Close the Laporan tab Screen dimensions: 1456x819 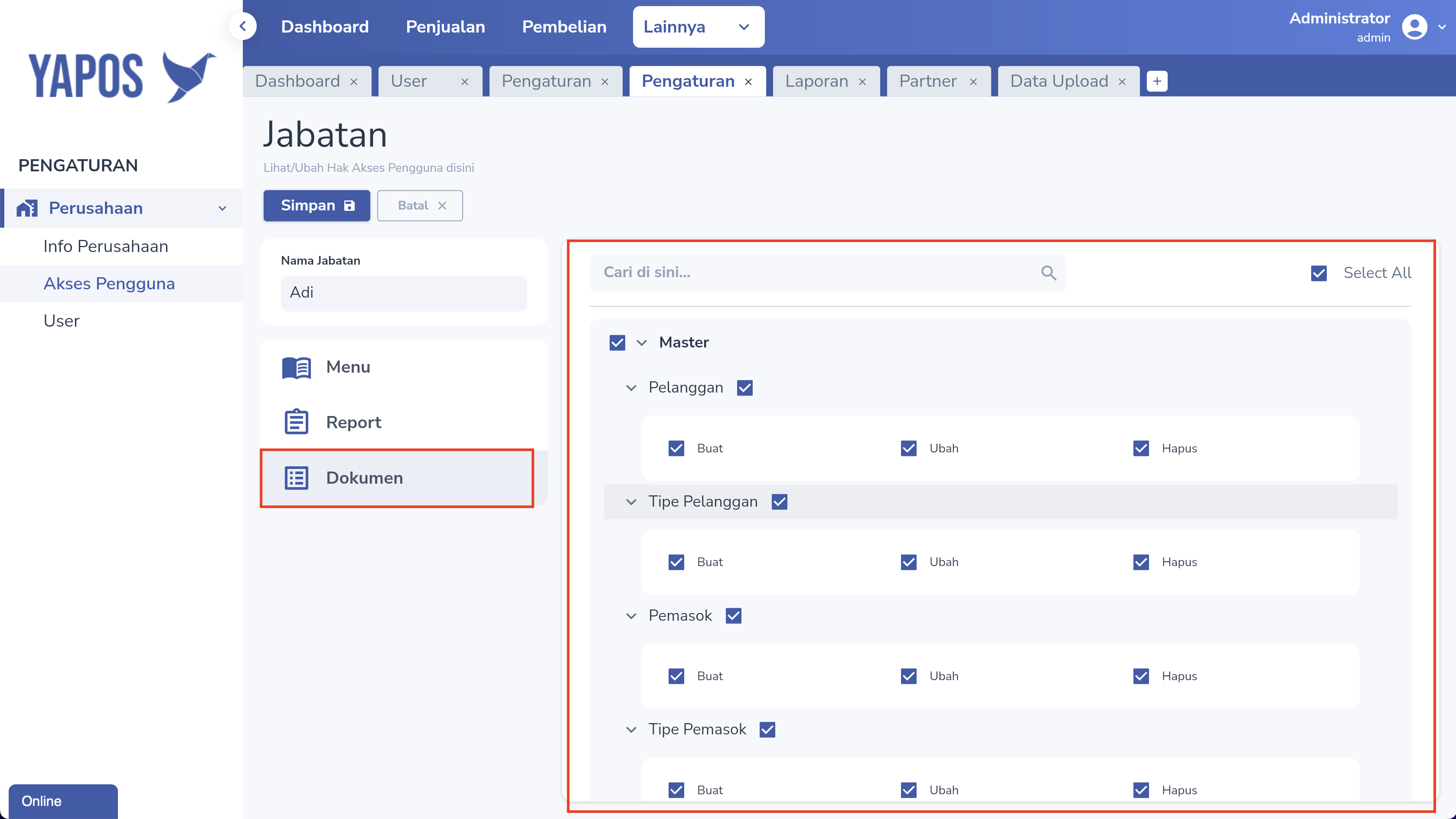click(862, 82)
